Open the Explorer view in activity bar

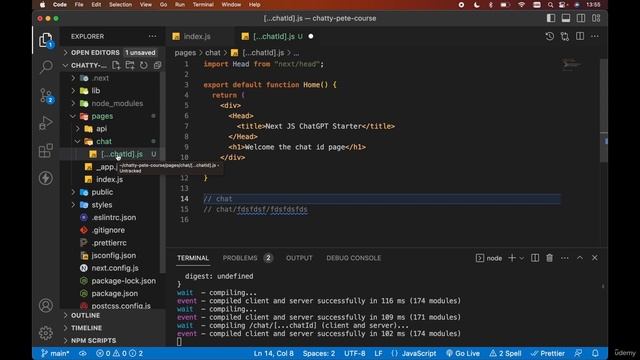[x=46, y=40]
